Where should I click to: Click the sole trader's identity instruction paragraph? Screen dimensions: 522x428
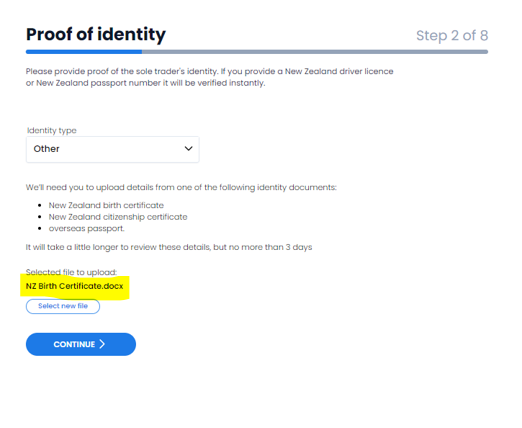click(x=210, y=77)
